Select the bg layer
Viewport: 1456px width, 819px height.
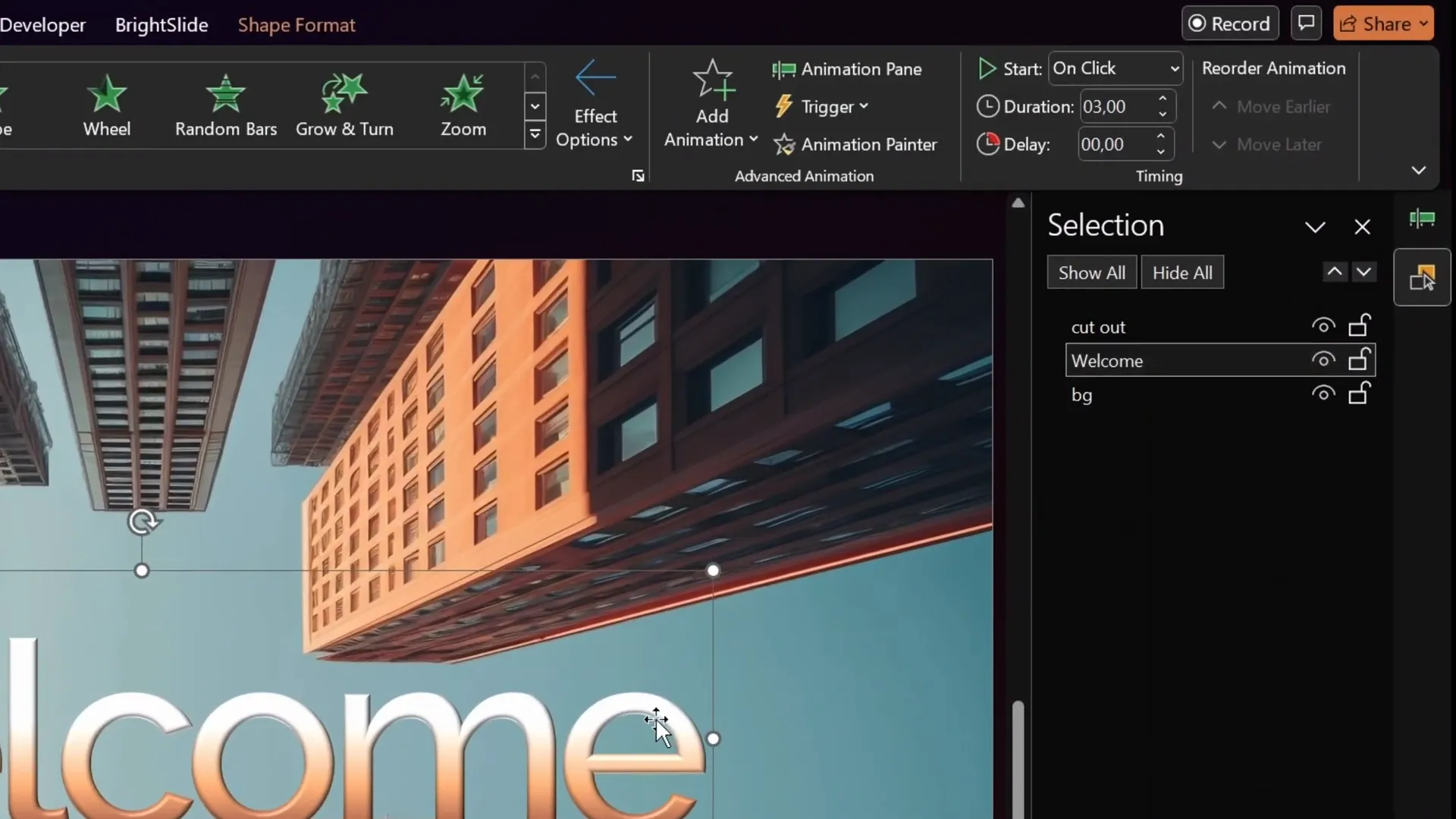[x=1220, y=394]
